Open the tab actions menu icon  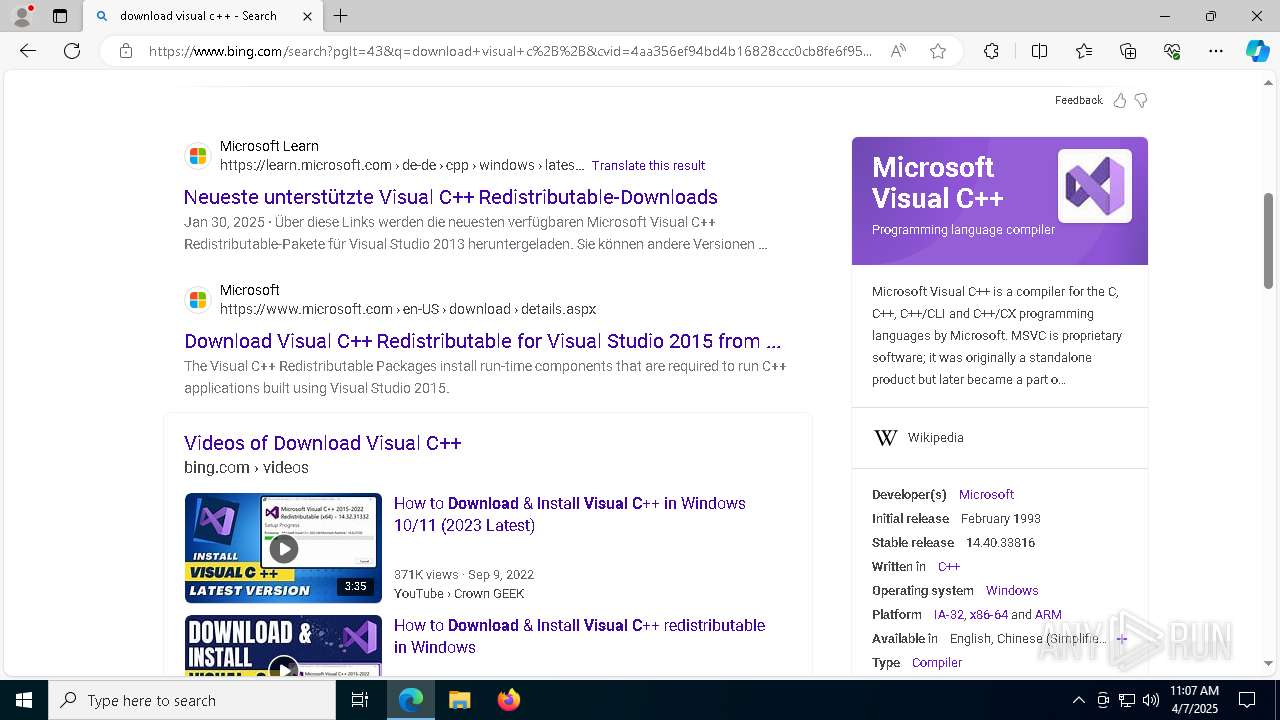[x=60, y=16]
